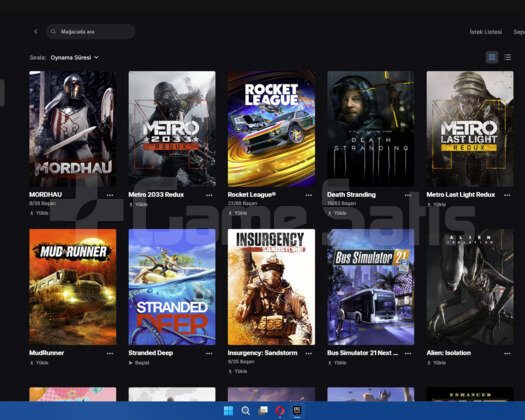Screen dimensions: 525x420
Task: Click the Epic Games Launcher taskbar icon
Action: click(x=297, y=411)
